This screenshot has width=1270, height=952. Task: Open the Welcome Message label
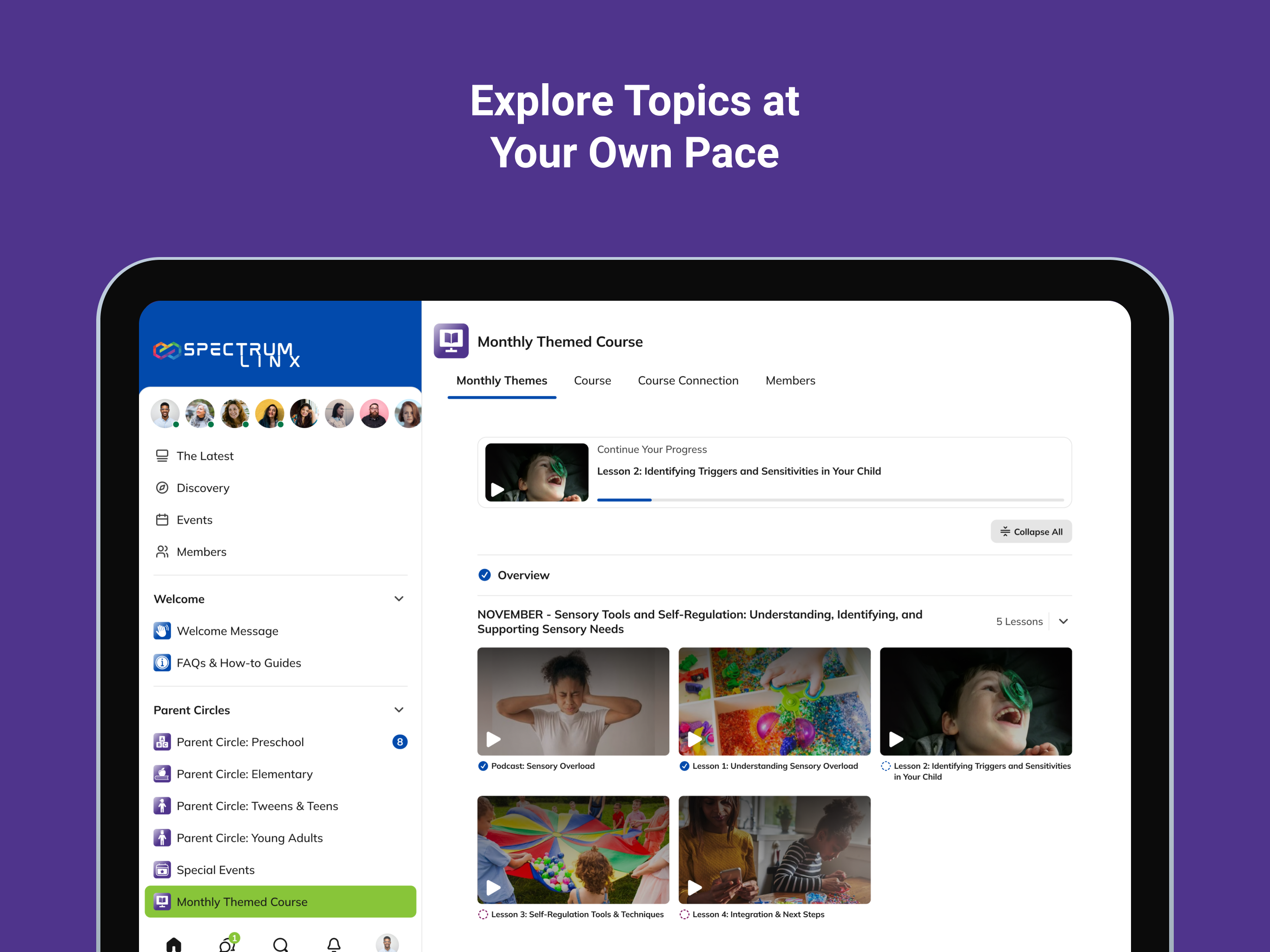227,630
